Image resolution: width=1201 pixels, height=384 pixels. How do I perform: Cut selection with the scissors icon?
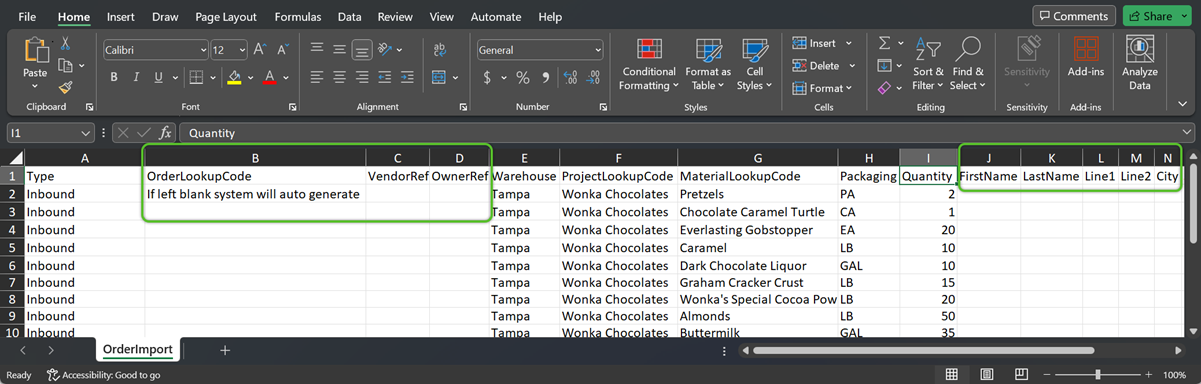coord(66,44)
